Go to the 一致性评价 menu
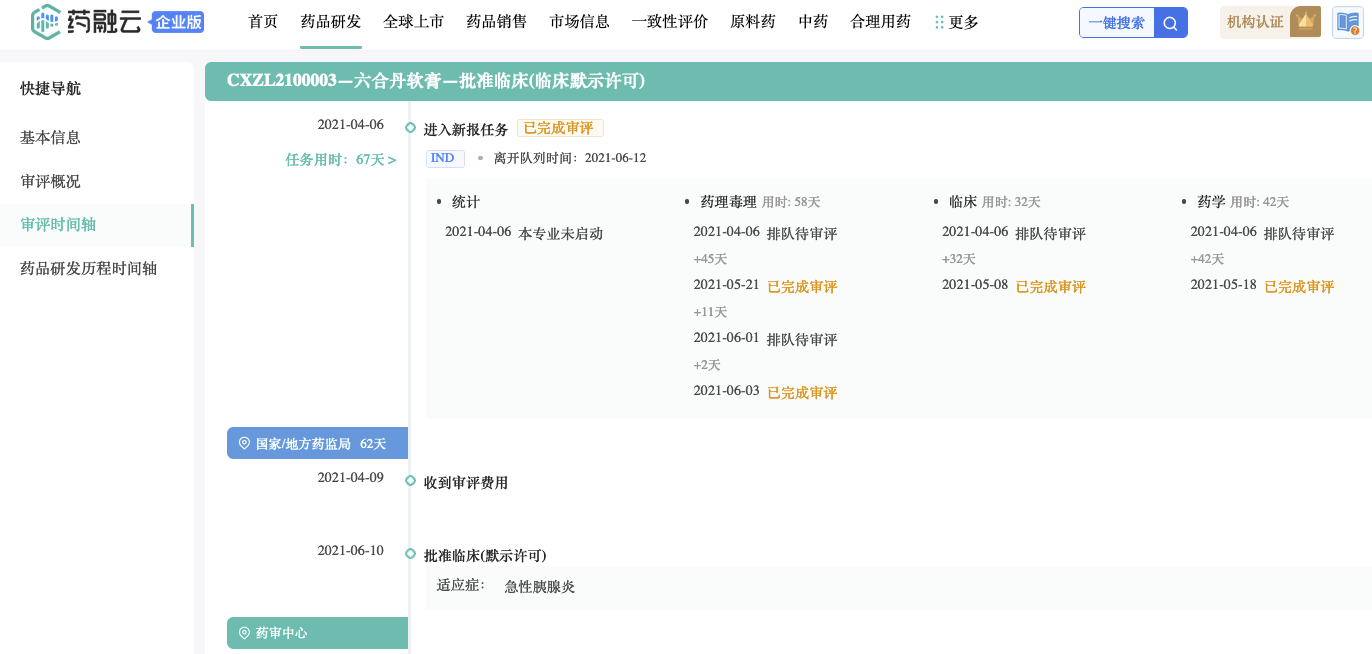The width and height of the screenshot is (1372, 654). click(x=669, y=22)
